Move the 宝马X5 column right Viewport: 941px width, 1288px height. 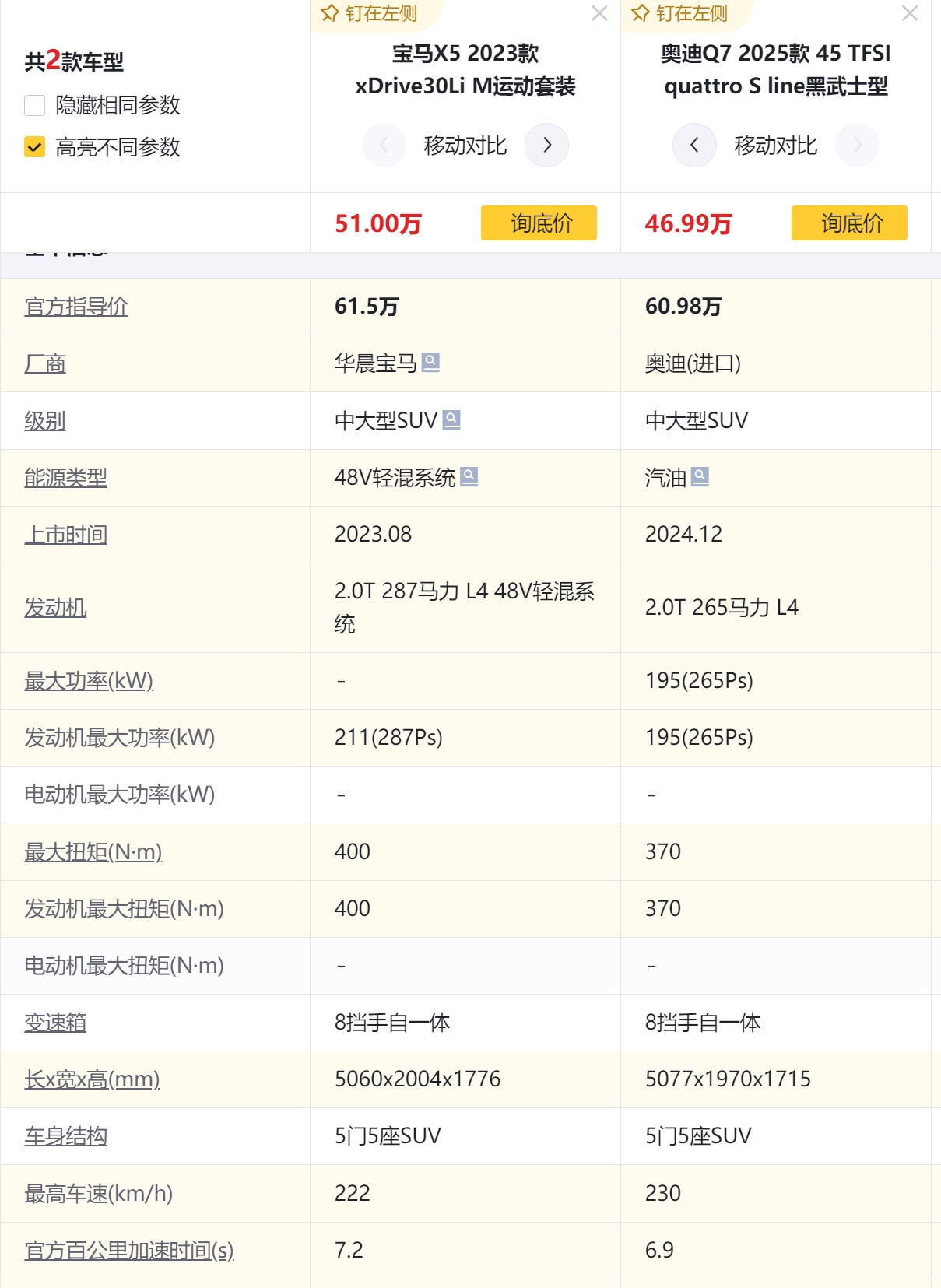pyautogui.click(x=546, y=146)
